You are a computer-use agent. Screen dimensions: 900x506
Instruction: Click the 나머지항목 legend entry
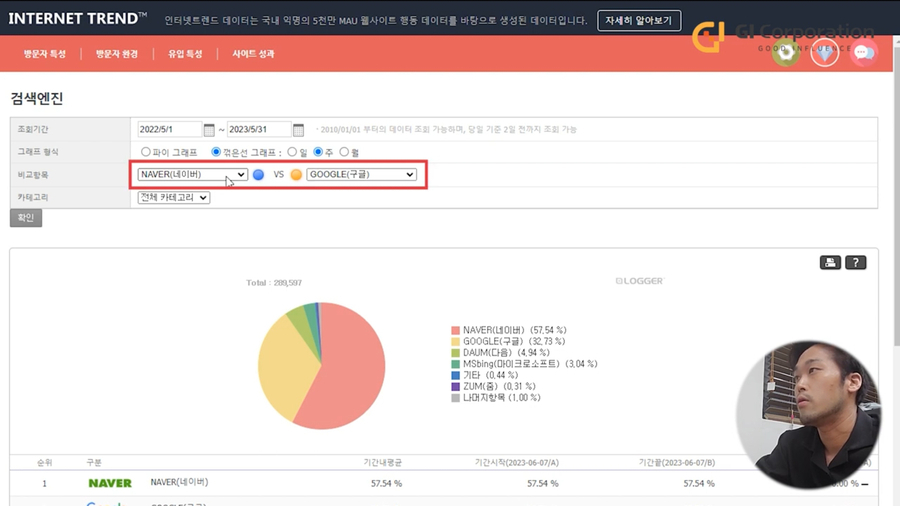click(x=496, y=398)
